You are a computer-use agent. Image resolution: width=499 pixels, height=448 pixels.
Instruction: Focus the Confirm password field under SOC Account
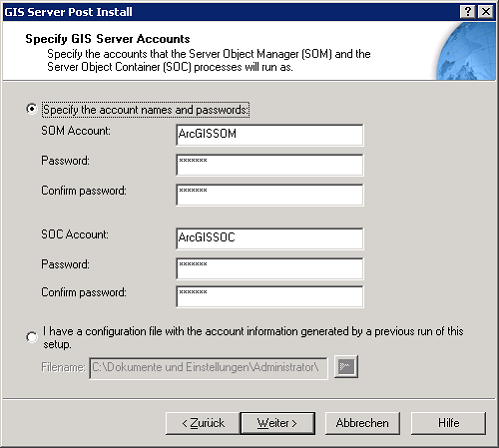270,296
